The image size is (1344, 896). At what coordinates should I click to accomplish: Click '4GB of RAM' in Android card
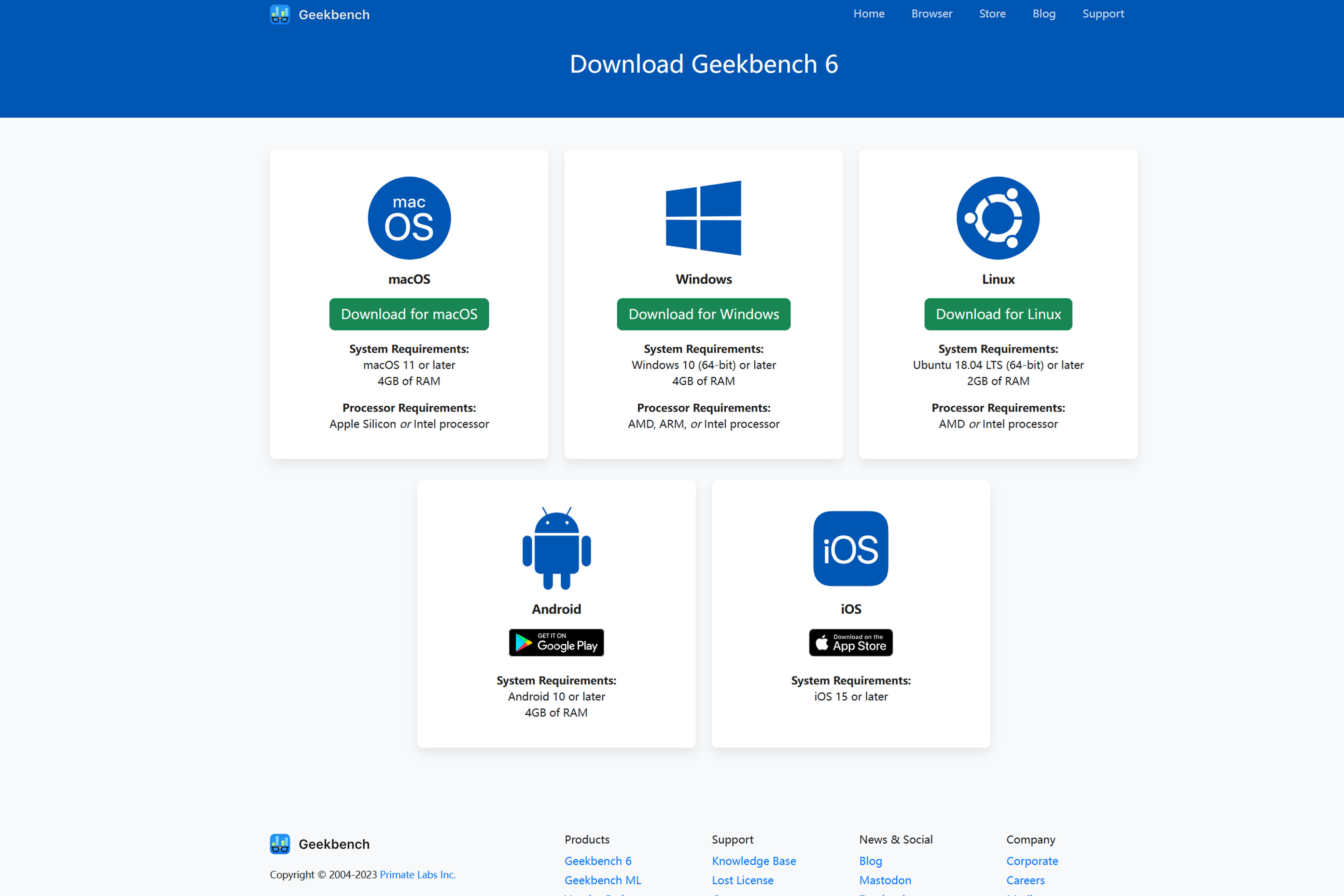click(x=557, y=713)
